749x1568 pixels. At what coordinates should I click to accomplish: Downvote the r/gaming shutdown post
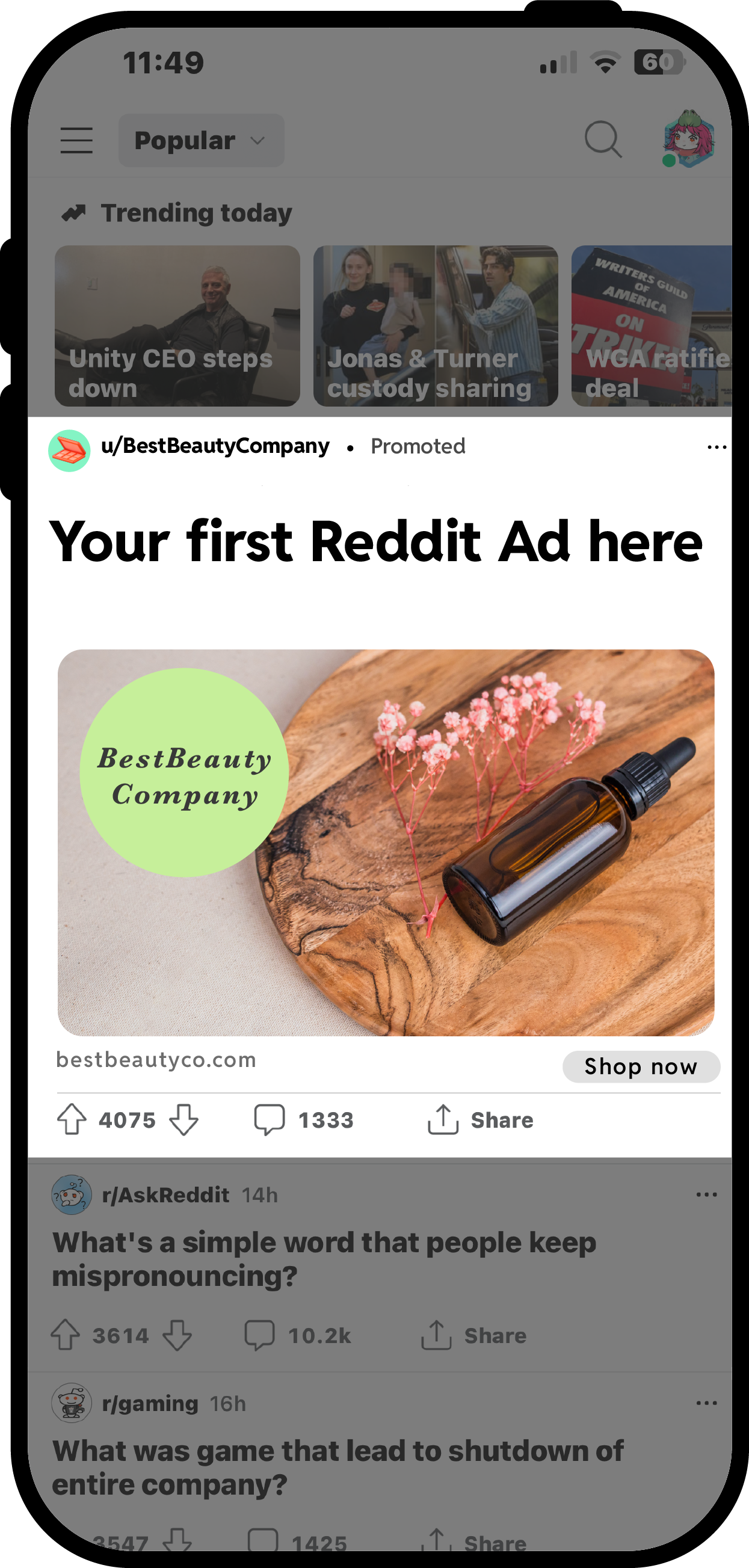point(177,1540)
